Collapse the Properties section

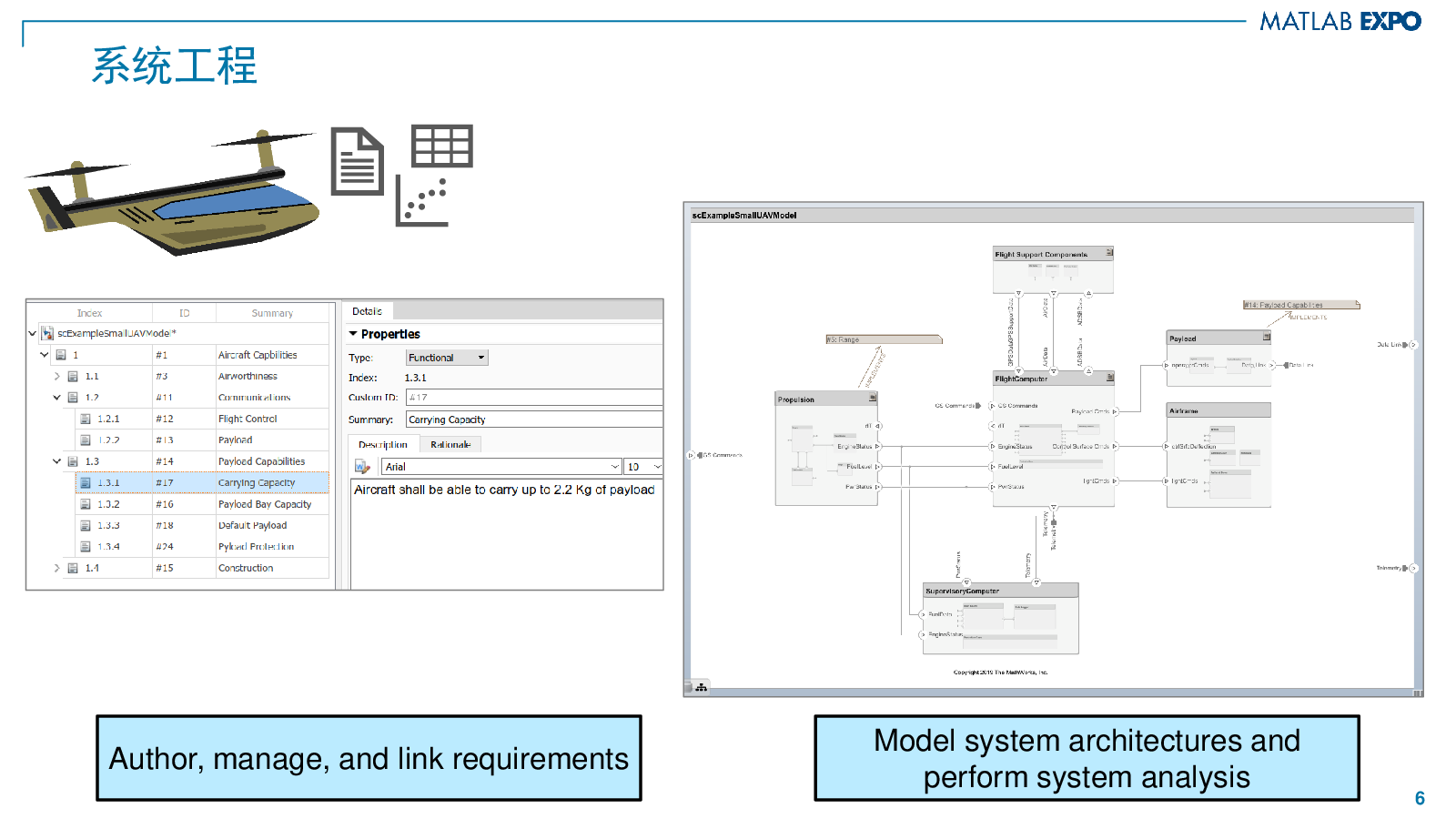(353, 334)
